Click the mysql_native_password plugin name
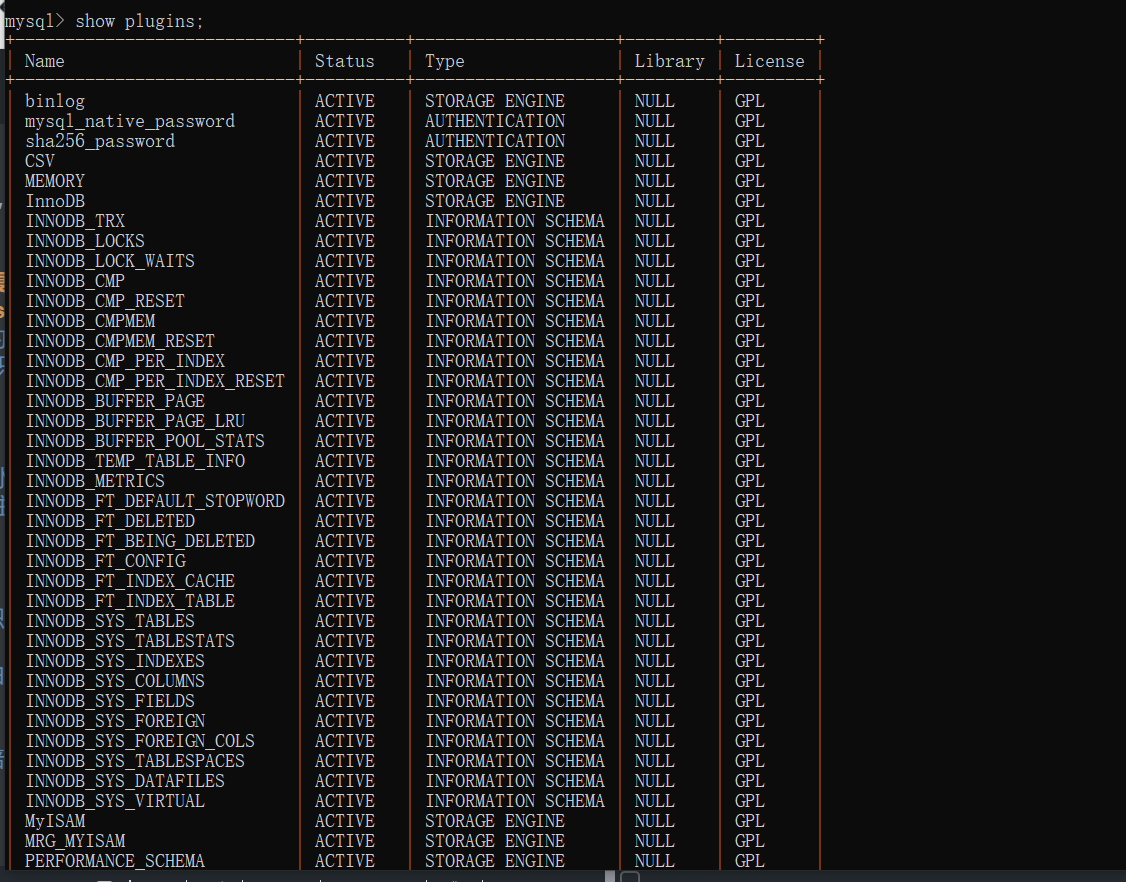The width and height of the screenshot is (1126, 882). click(130, 121)
